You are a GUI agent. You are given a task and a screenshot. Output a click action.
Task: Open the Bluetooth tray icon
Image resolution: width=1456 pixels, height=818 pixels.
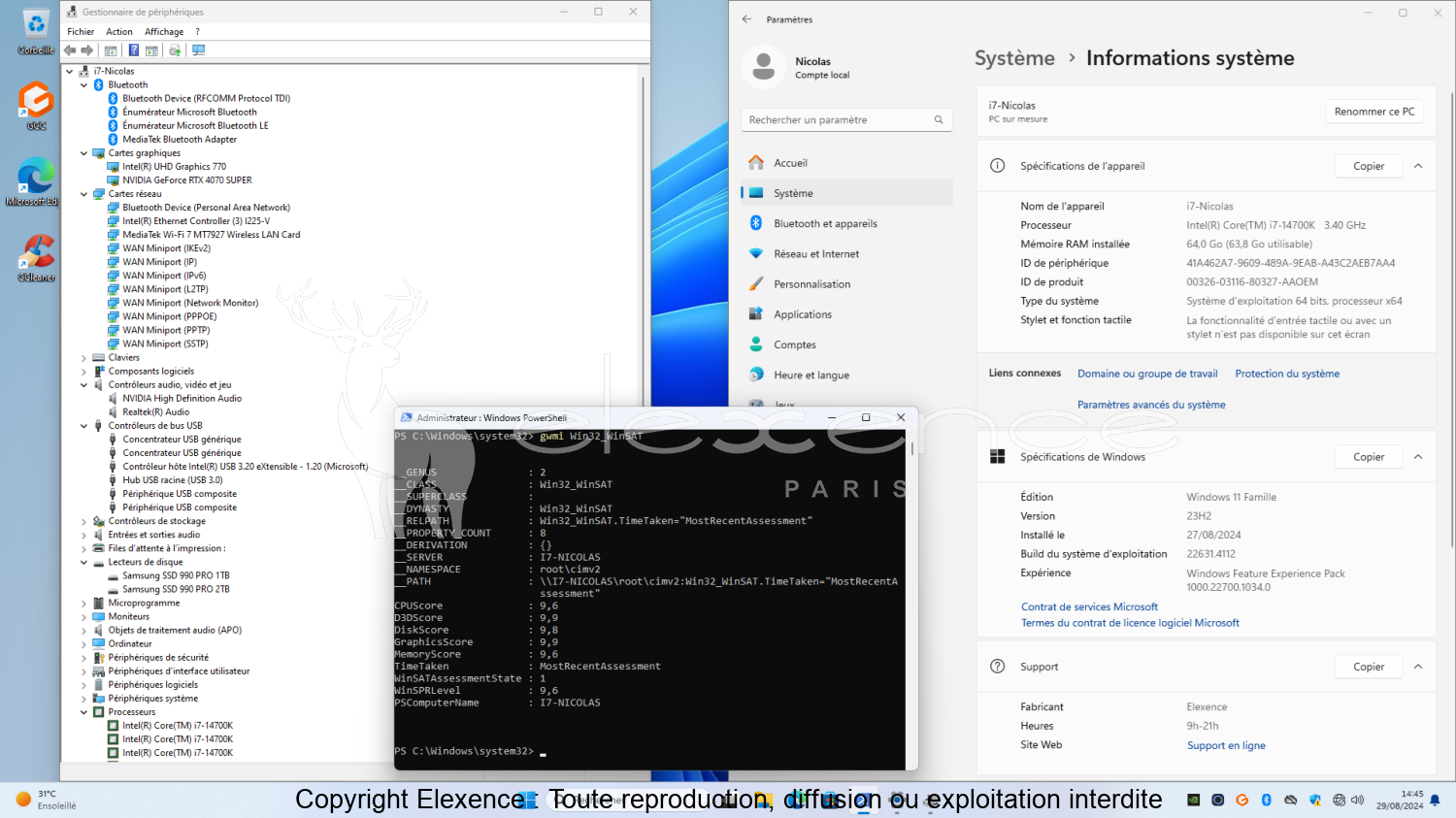(x=1266, y=800)
